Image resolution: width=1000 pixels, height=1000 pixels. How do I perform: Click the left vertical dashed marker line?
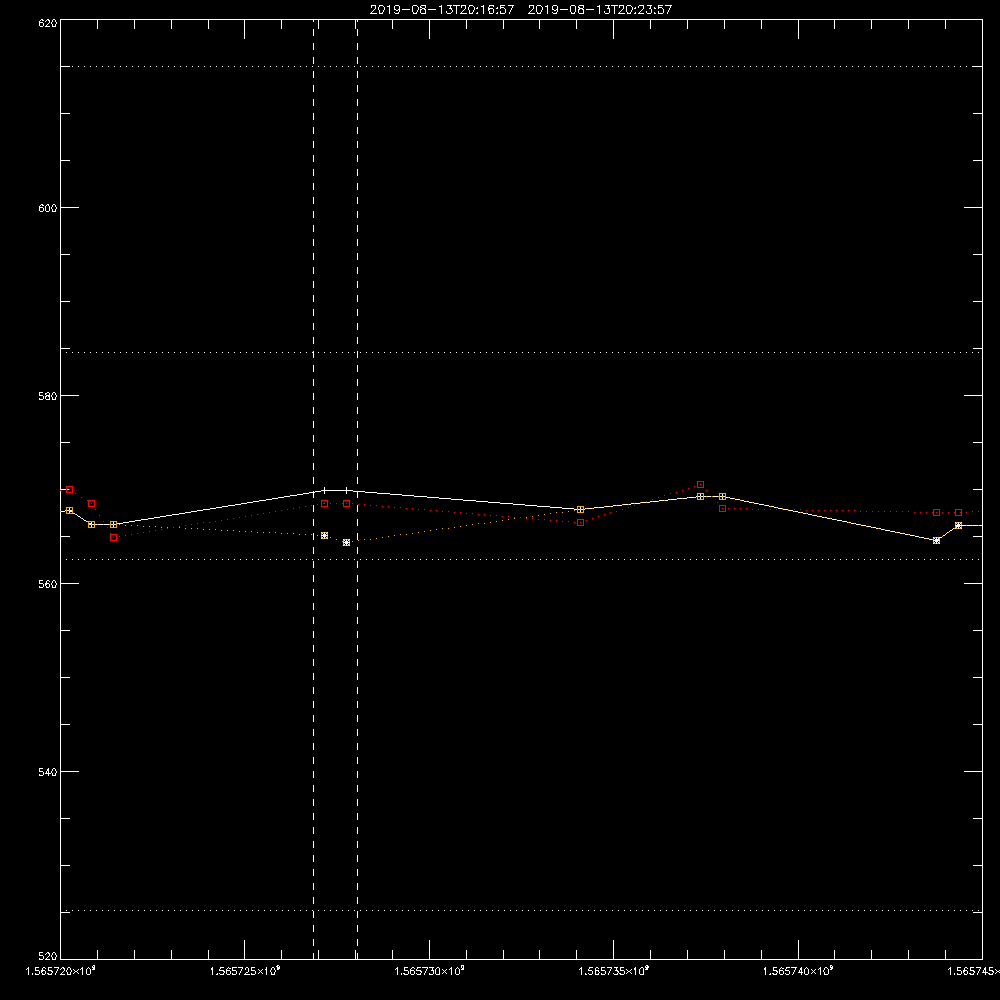[313, 489]
